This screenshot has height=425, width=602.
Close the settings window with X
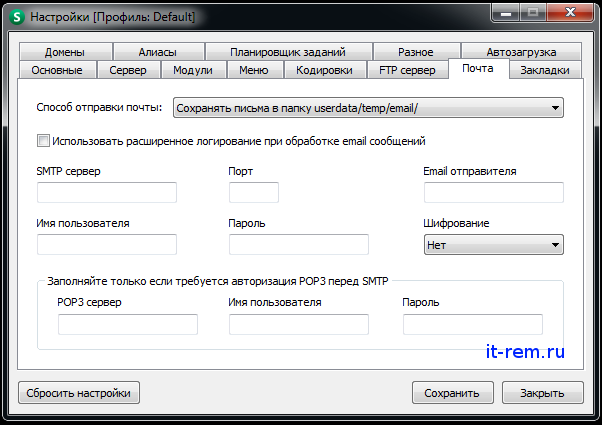point(570,13)
